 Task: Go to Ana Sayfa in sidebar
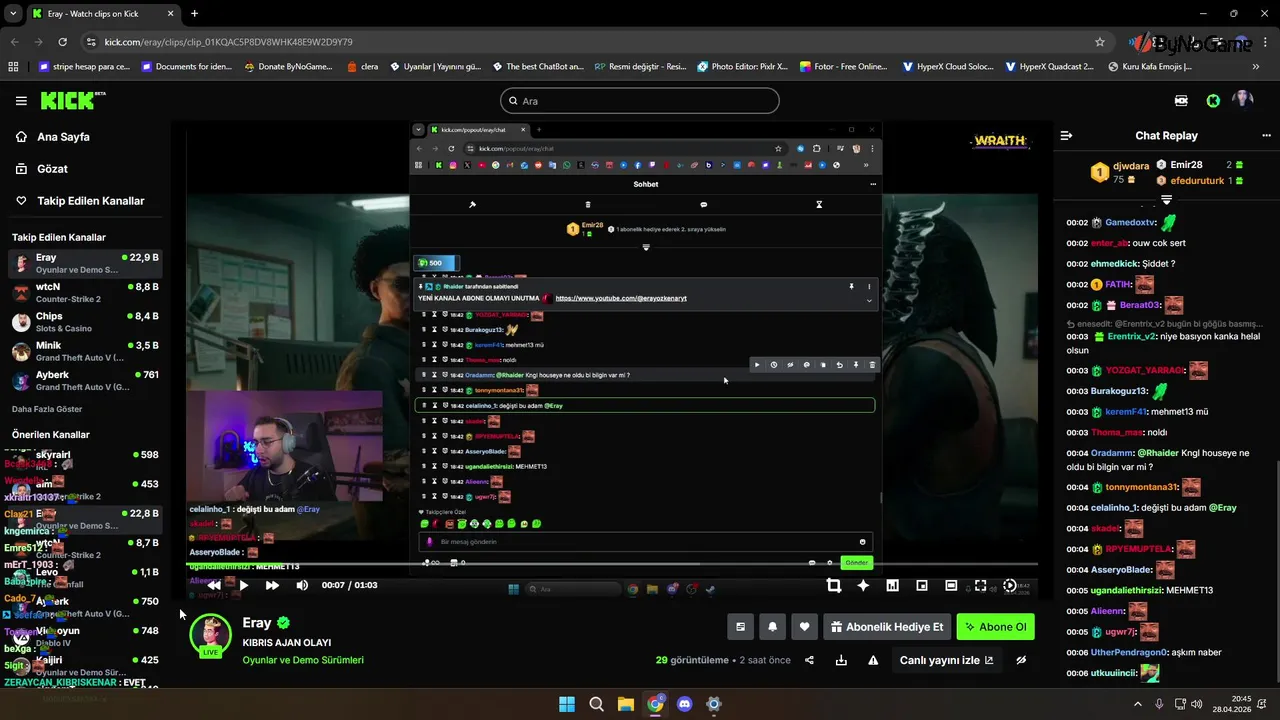[63, 137]
